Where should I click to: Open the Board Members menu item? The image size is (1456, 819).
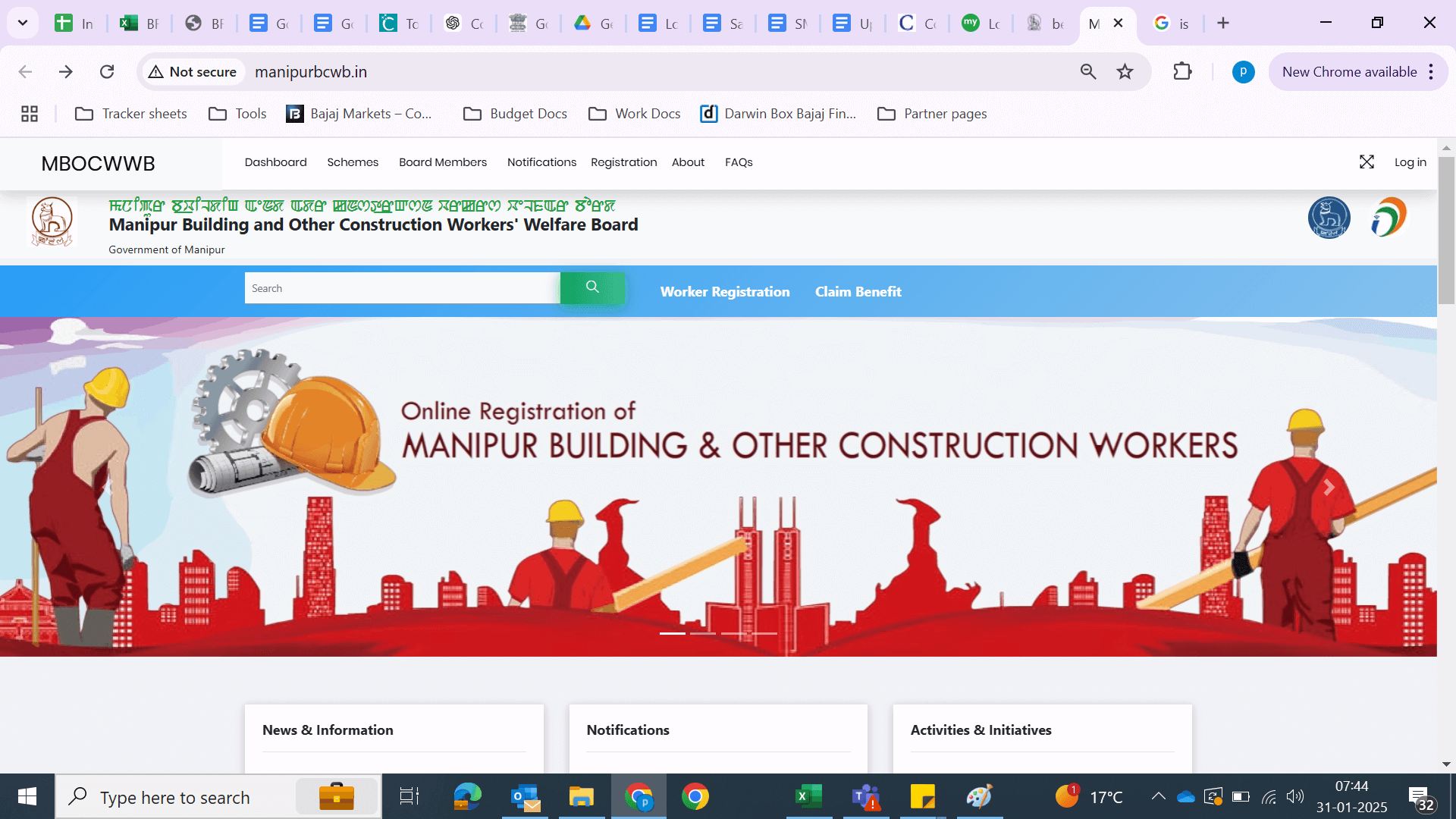[x=443, y=162]
